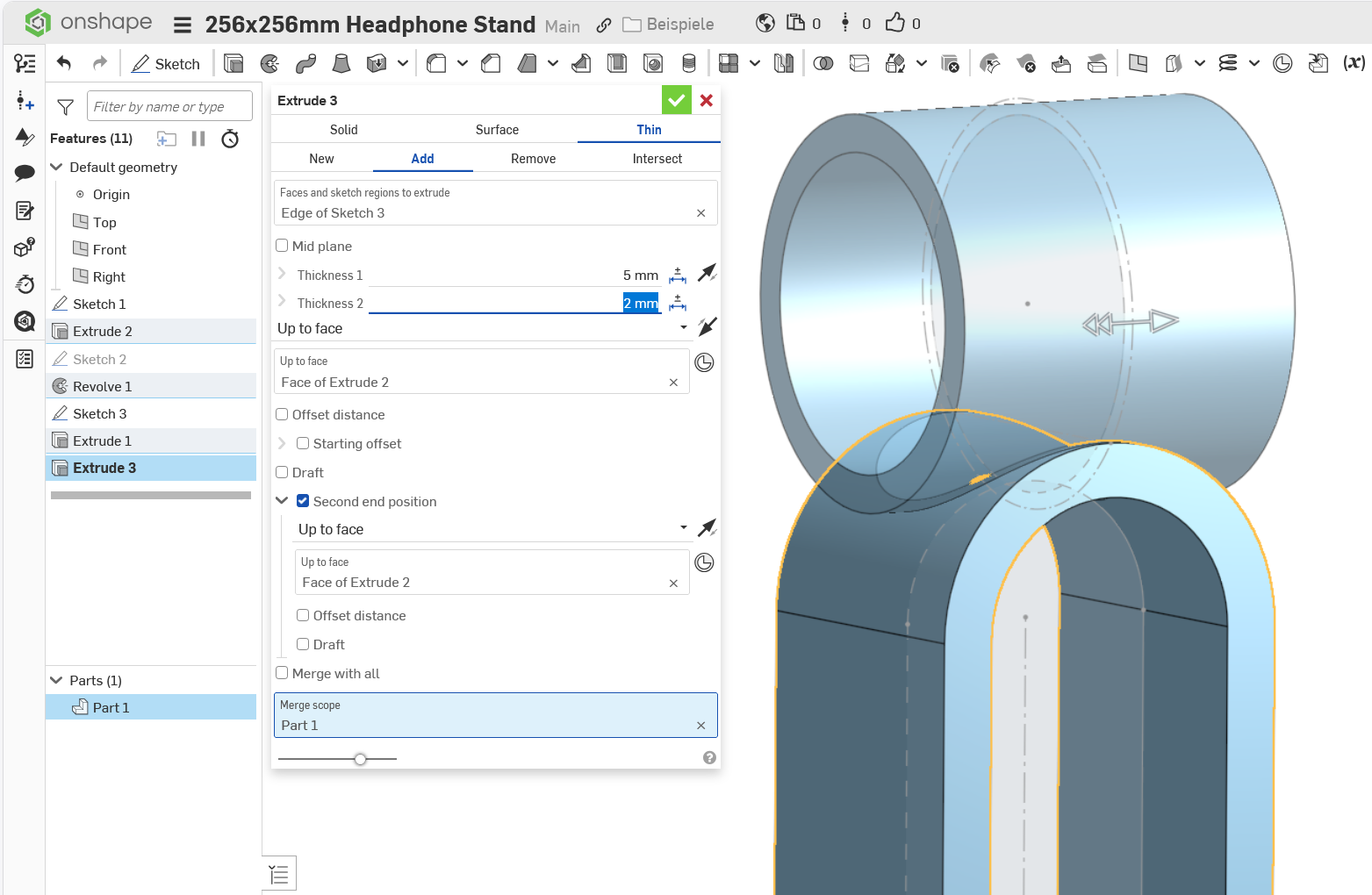The height and width of the screenshot is (895, 1372).
Task: Expand Thickness 2 options chevron
Action: [282, 301]
